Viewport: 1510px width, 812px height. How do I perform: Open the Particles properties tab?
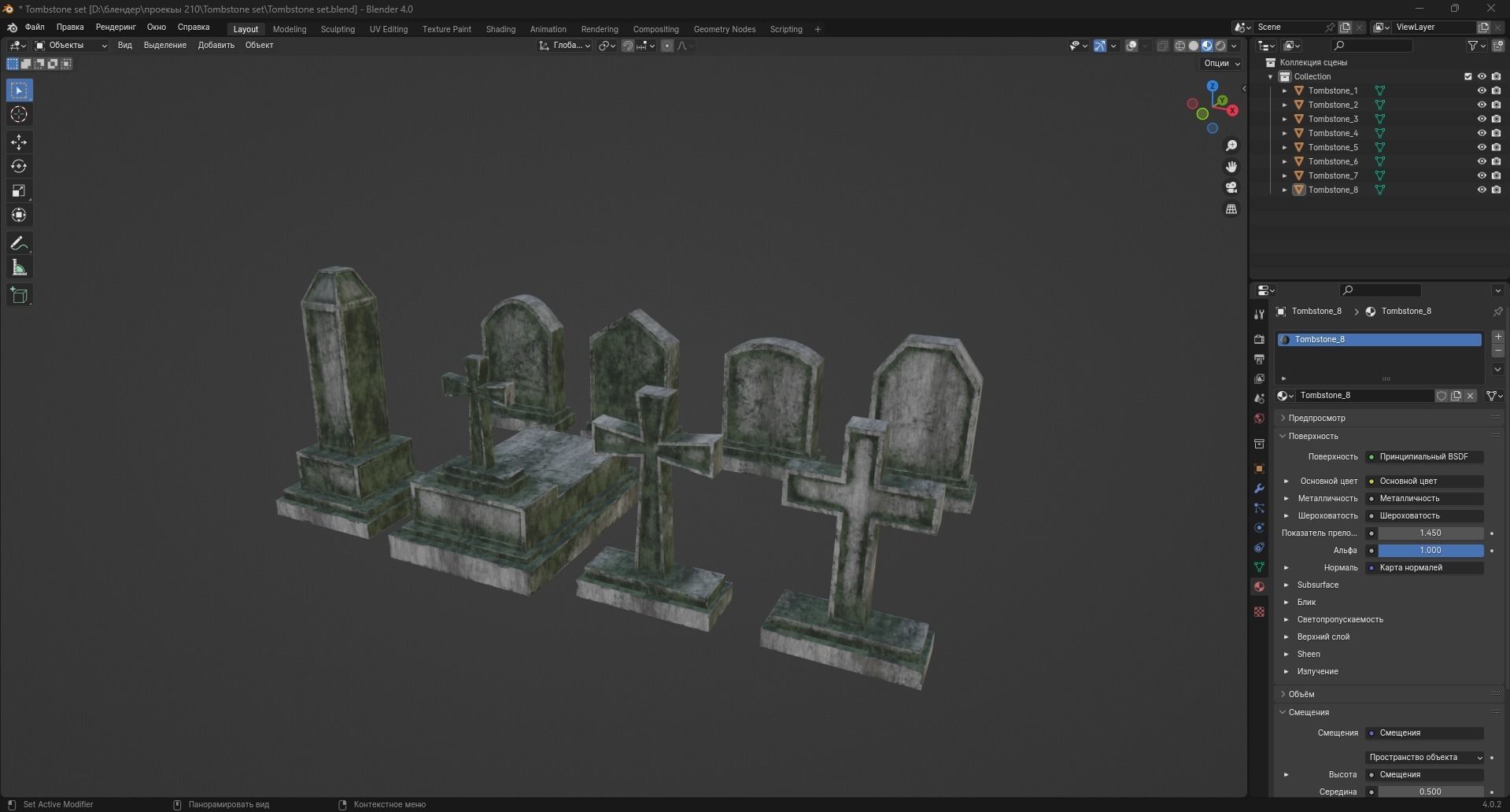[x=1259, y=508]
